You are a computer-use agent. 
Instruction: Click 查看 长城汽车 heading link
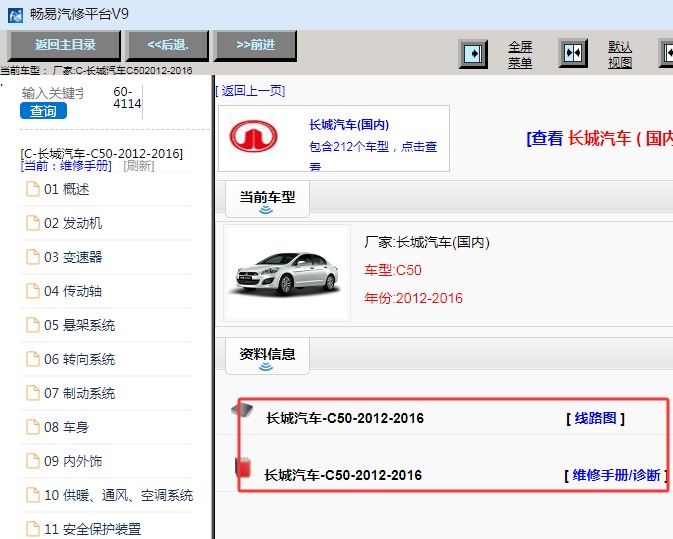click(600, 138)
